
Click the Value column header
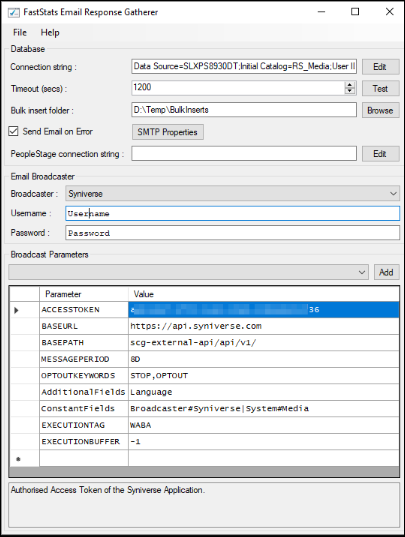(264, 294)
